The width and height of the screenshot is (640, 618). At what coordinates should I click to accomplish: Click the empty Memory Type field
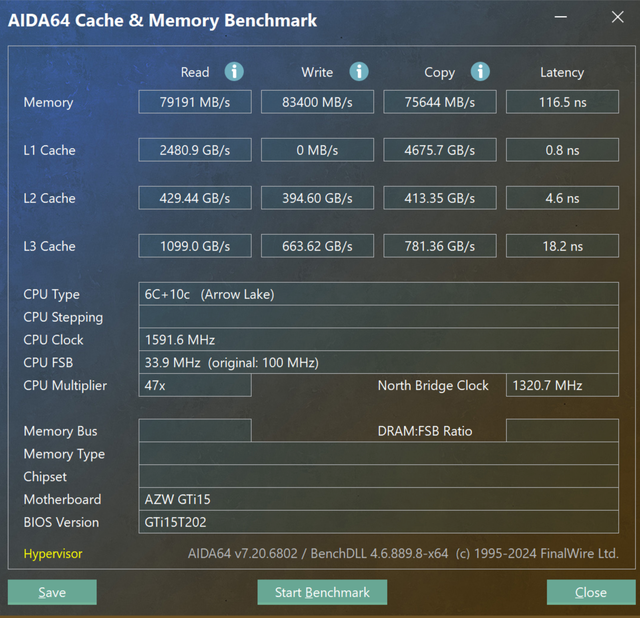point(379,453)
